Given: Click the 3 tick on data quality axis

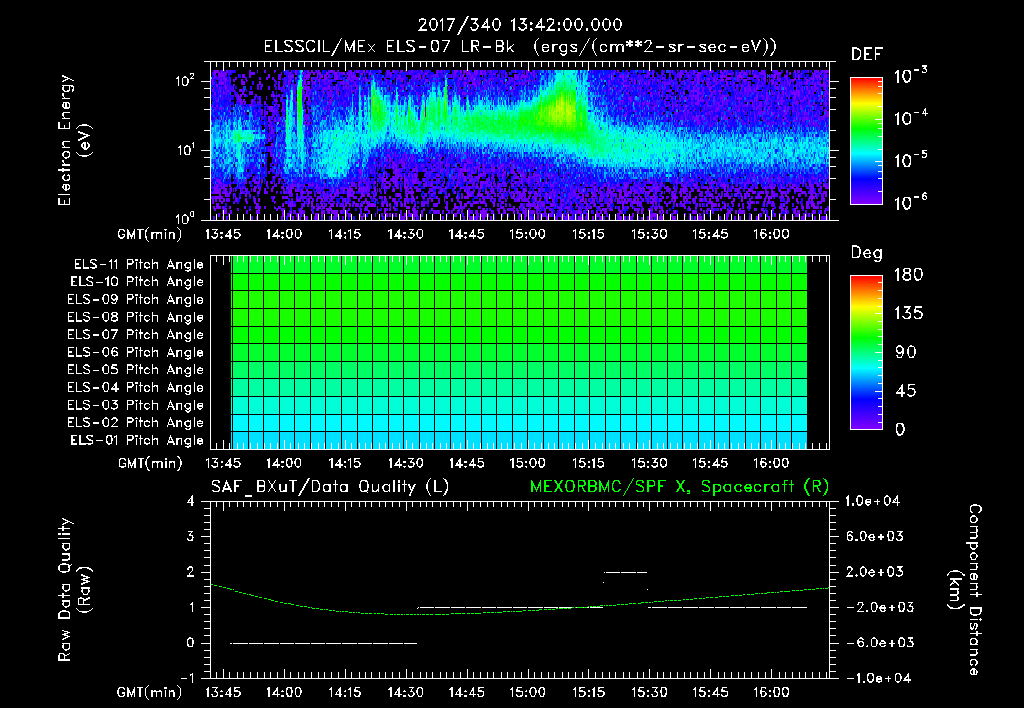Looking at the screenshot, I should click(191, 537).
